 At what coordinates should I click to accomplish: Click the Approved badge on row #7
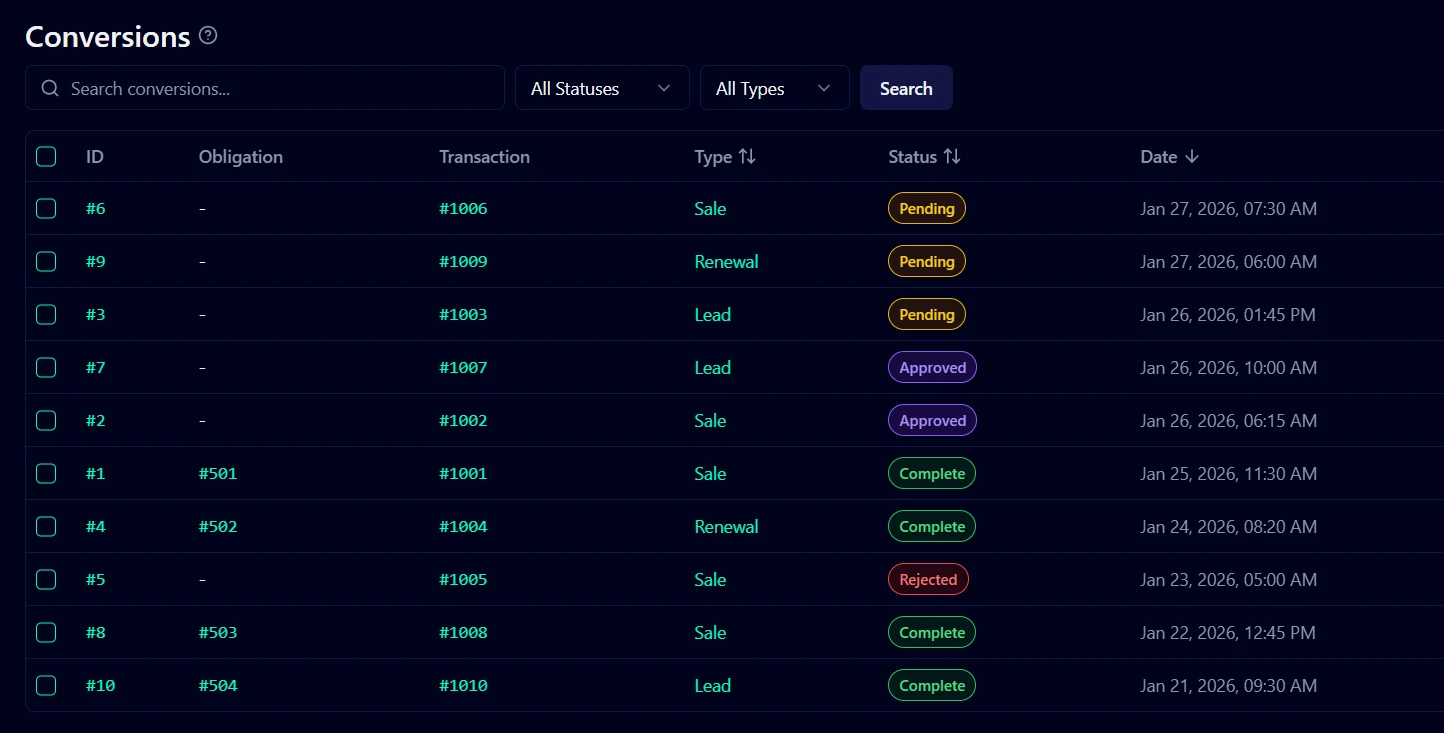932,367
